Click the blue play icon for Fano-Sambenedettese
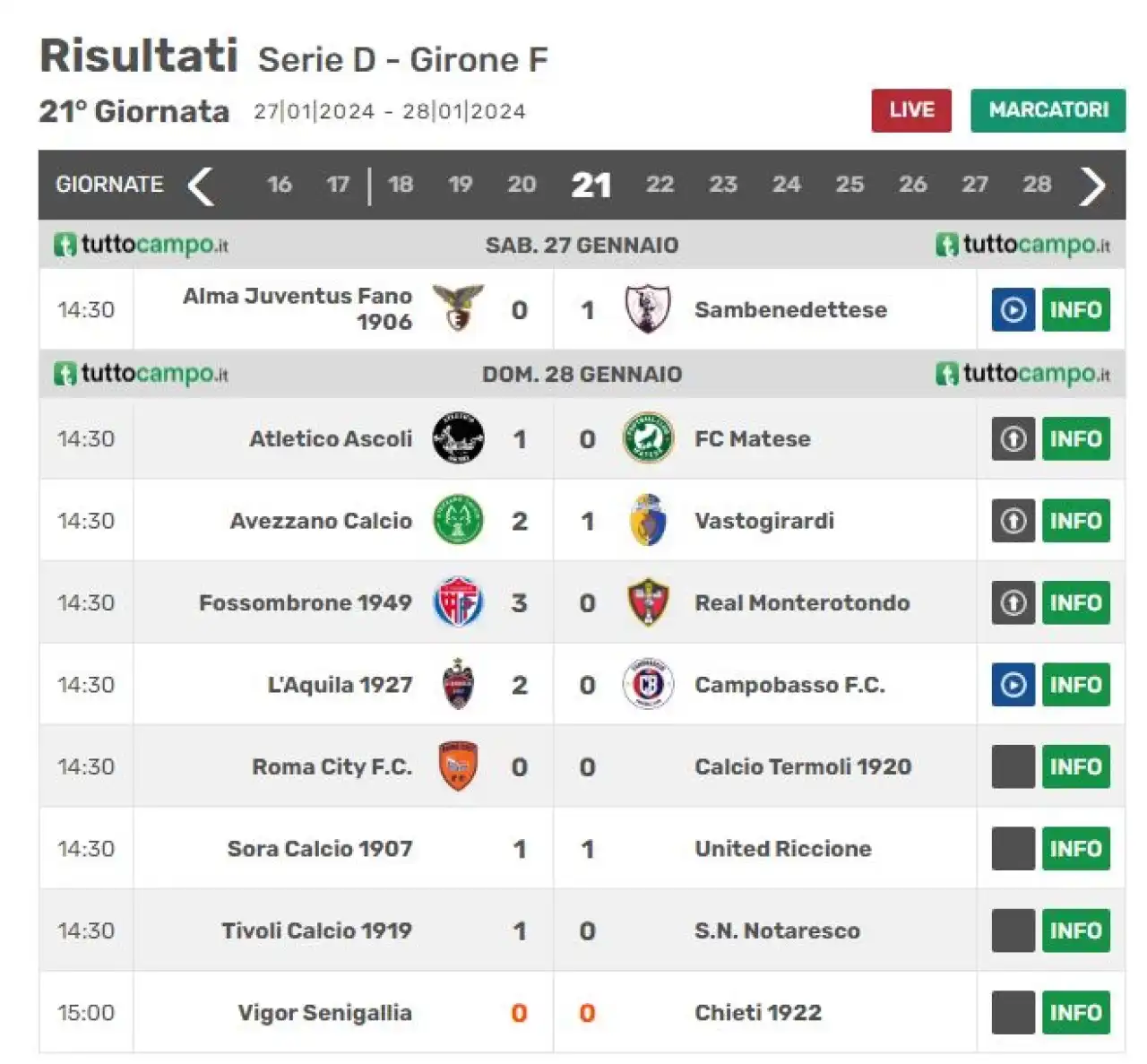 pos(1013,309)
